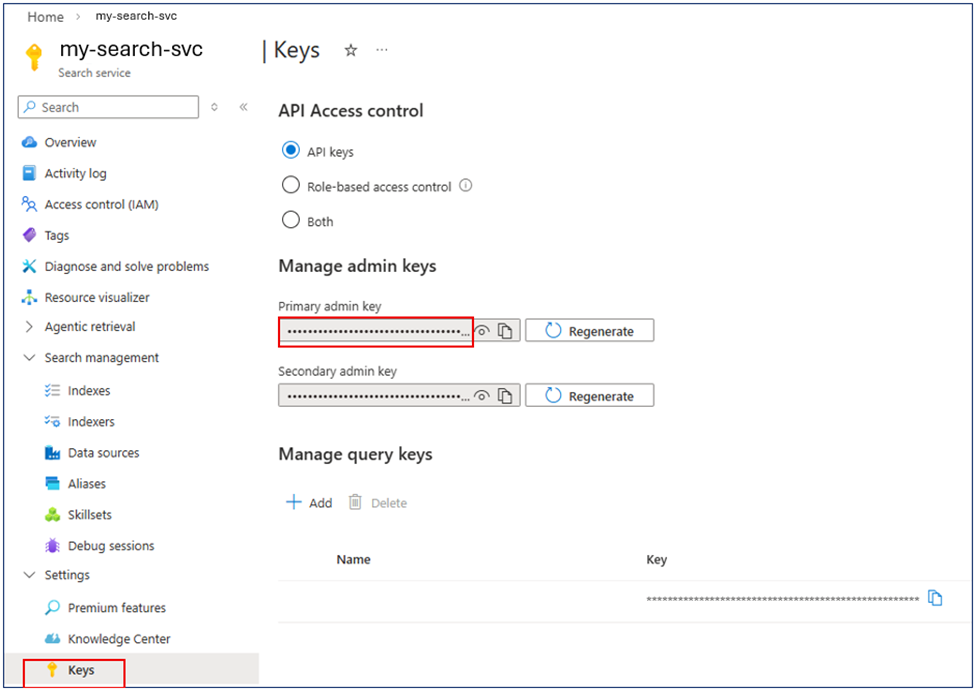Regenerate the primary admin key
Viewport: 975px width, 689px height.
[589, 330]
